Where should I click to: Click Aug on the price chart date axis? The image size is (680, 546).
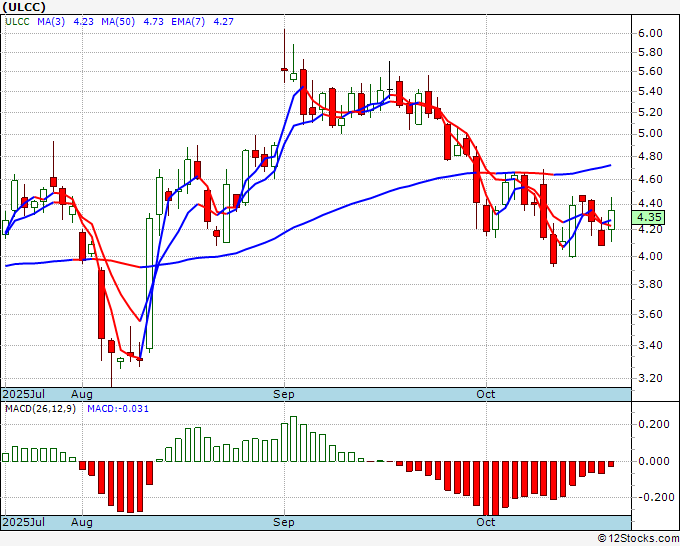tap(82, 394)
